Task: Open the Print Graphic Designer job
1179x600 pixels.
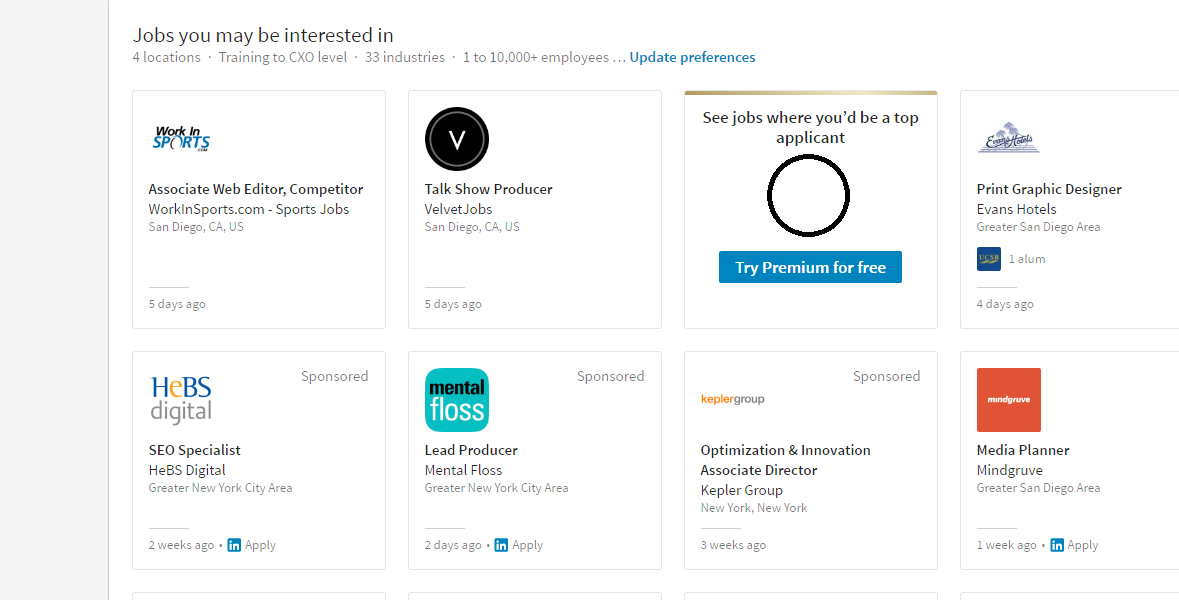Action: pos(1049,189)
